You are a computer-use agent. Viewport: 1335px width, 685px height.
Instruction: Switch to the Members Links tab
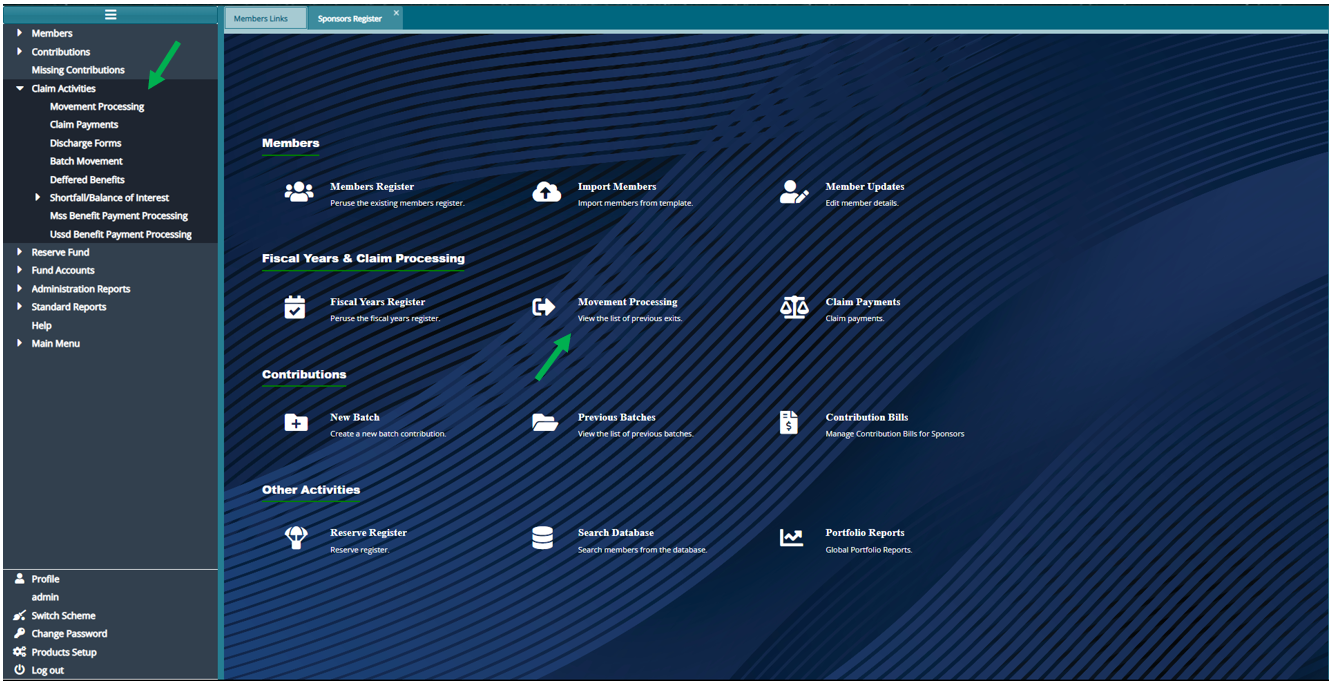(260, 19)
